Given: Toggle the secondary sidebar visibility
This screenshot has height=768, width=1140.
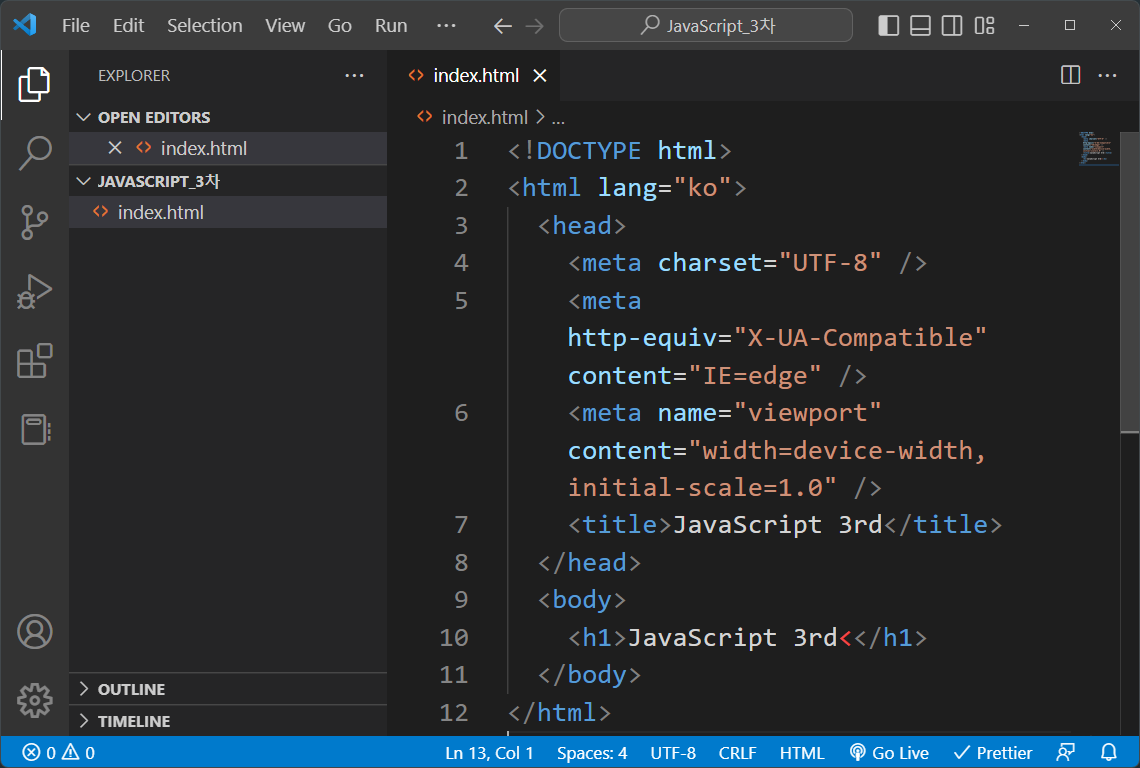Looking at the screenshot, I should (951, 25).
